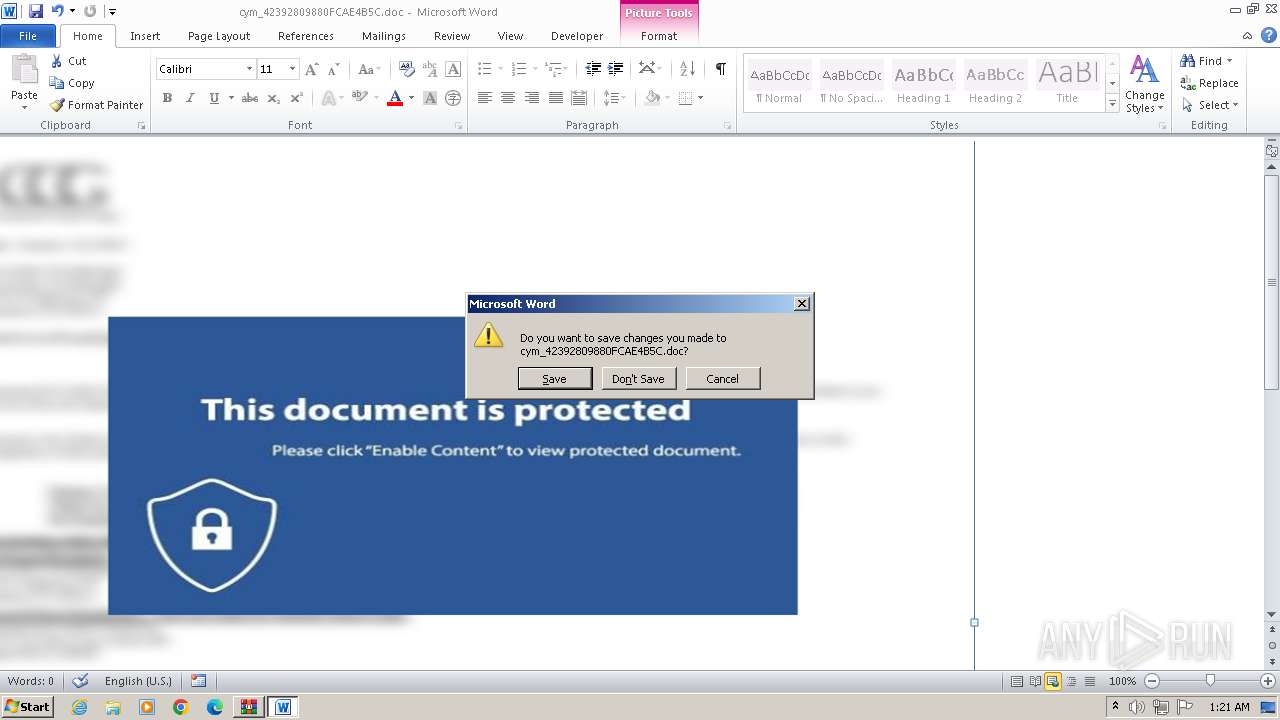Increase the paragraph indent
Viewport: 1280px width, 720px height.
616,69
